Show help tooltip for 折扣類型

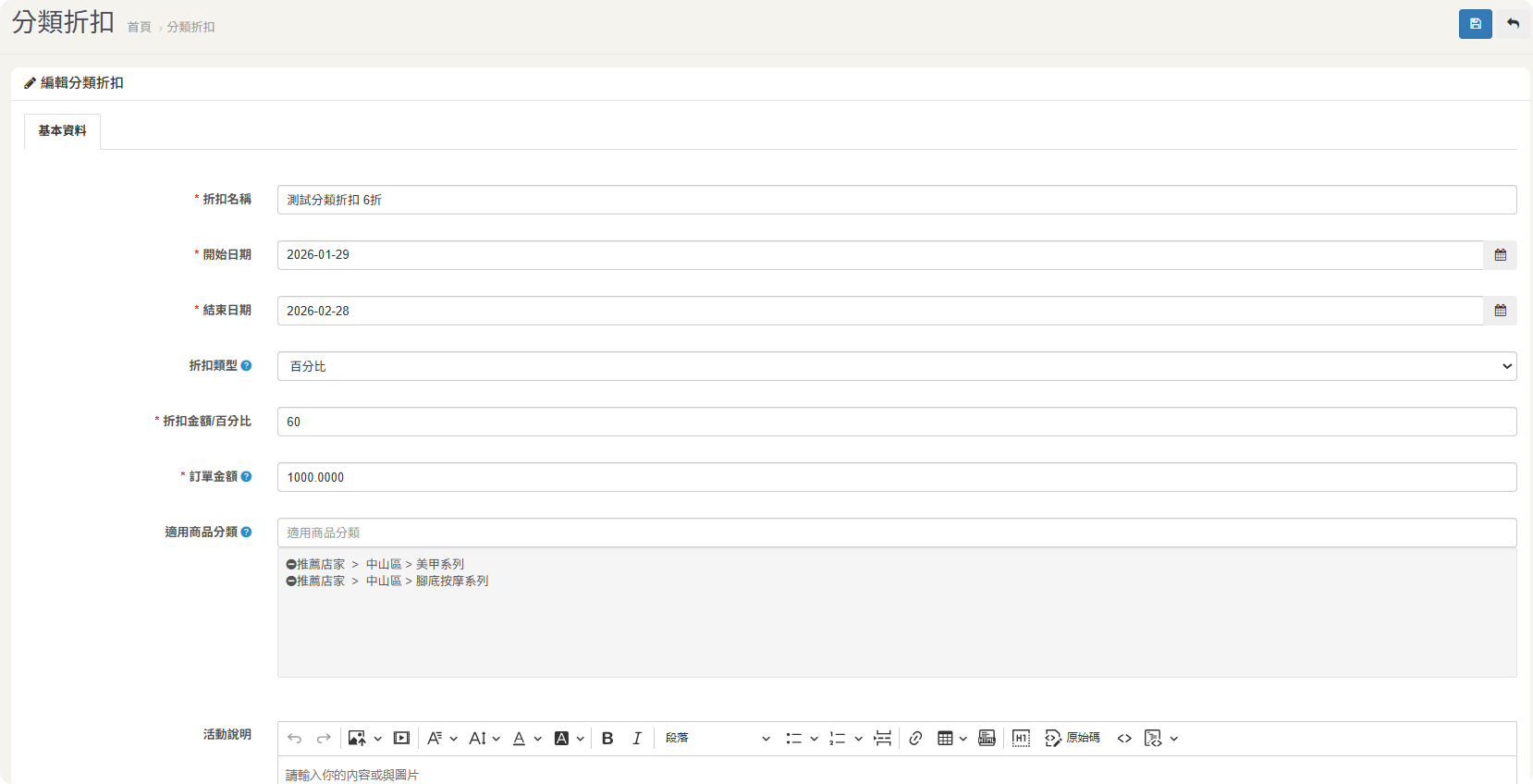[246, 366]
